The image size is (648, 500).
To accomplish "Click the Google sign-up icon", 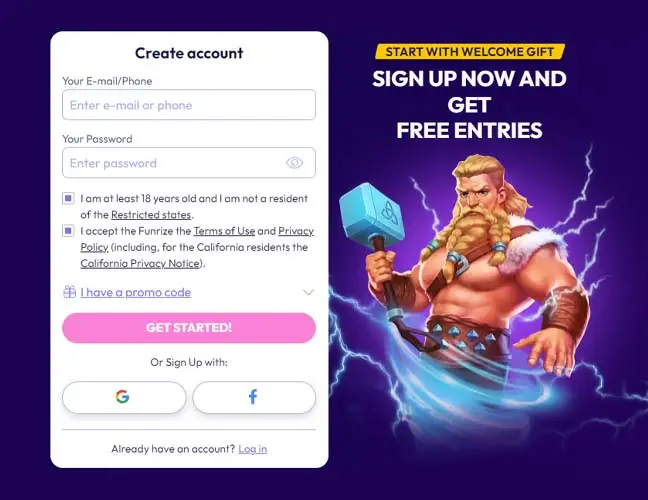I will point(122,397).
